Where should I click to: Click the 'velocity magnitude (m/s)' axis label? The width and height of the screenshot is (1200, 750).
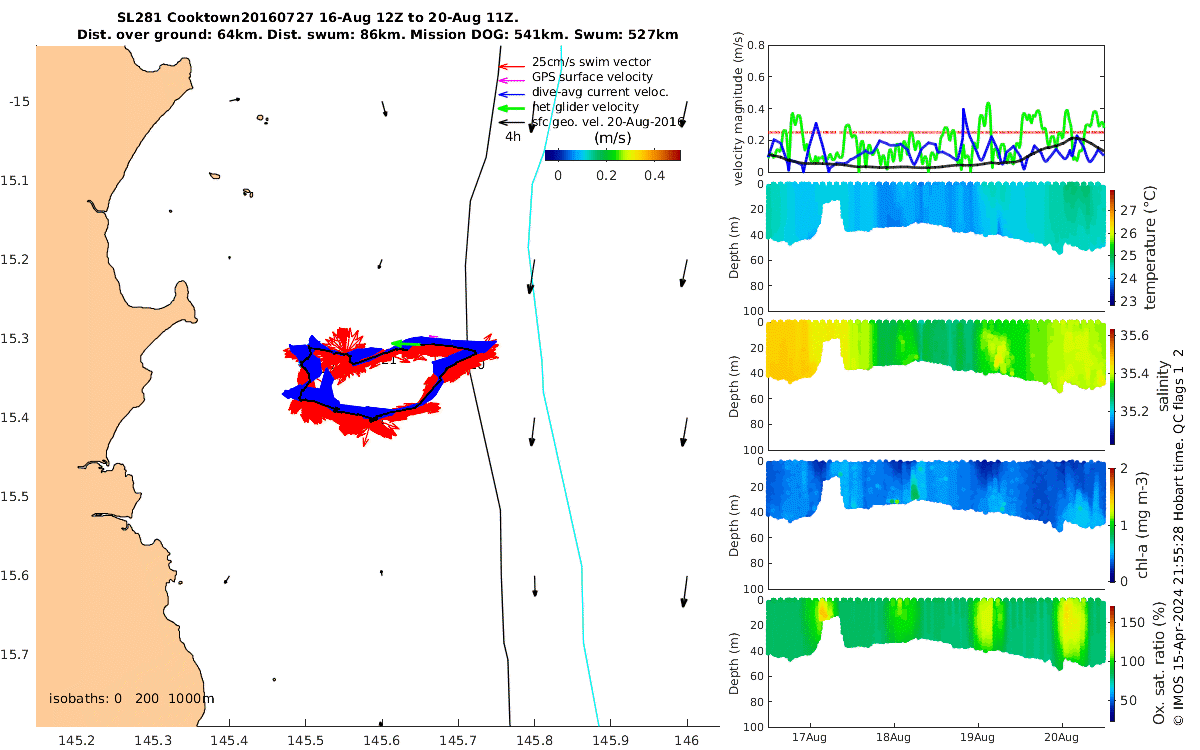[739, 109]
